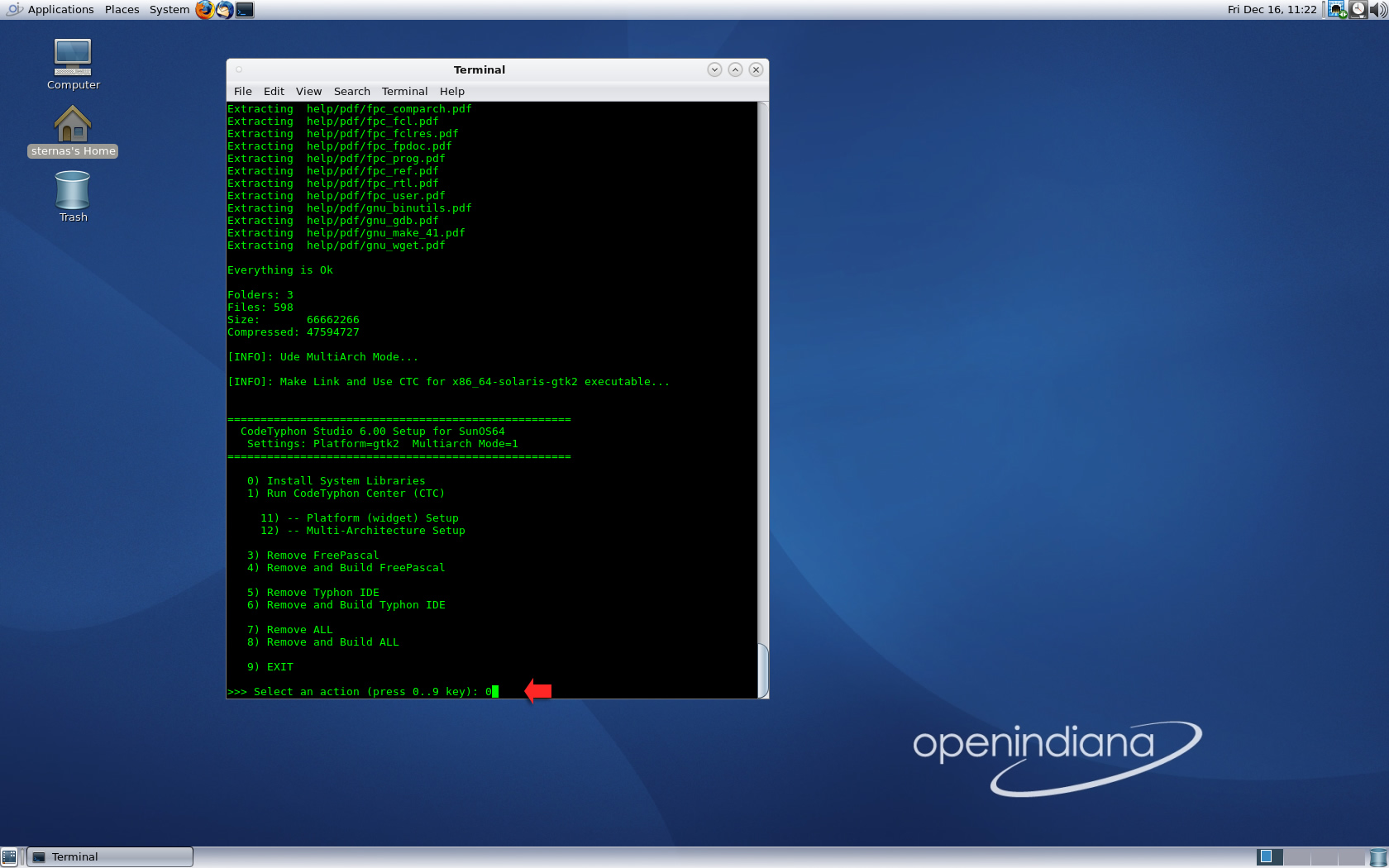The image size is (1389, 868).
Task: Click '9) EXIT' line
Action: [x=270, y=667]
